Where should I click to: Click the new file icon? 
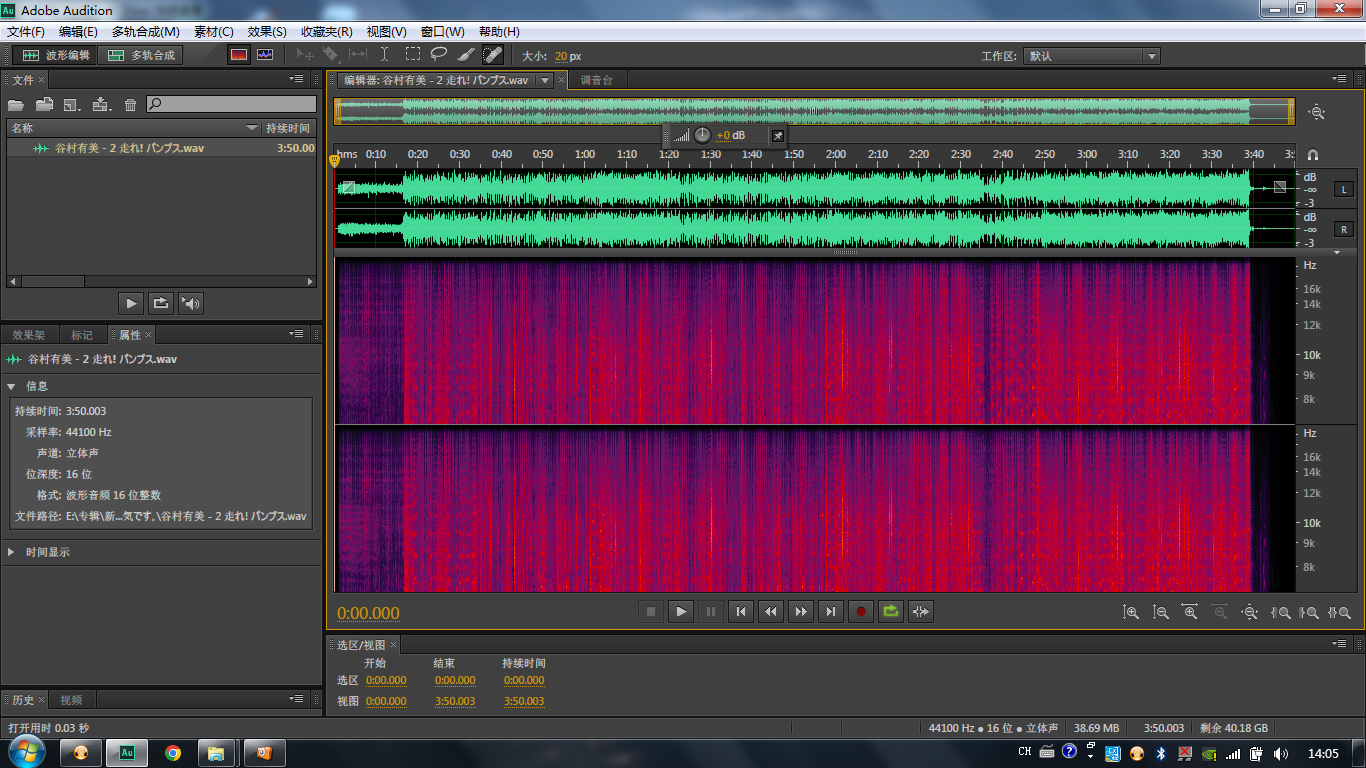point(72,104)
